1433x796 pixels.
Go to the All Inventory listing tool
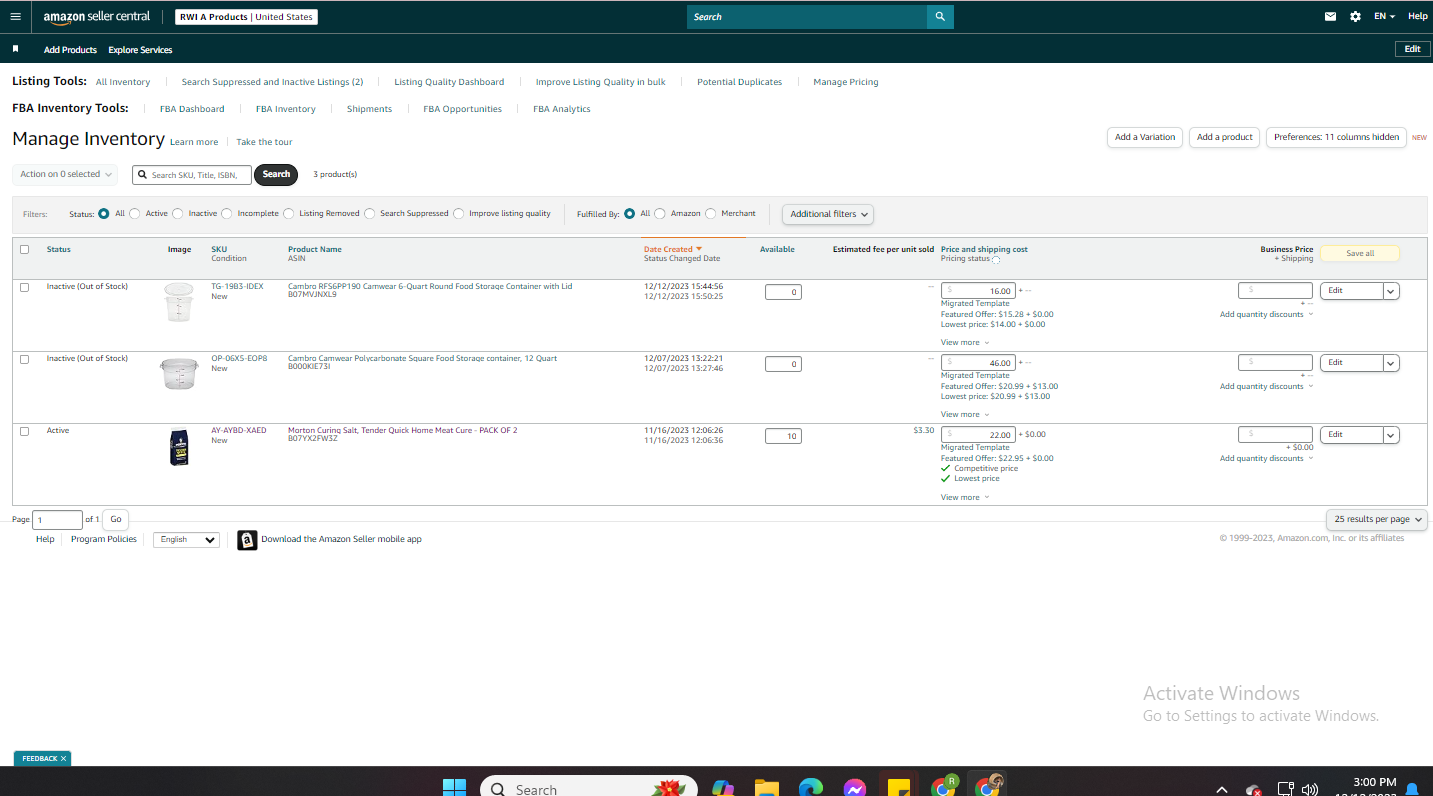[x=123, y=82]
